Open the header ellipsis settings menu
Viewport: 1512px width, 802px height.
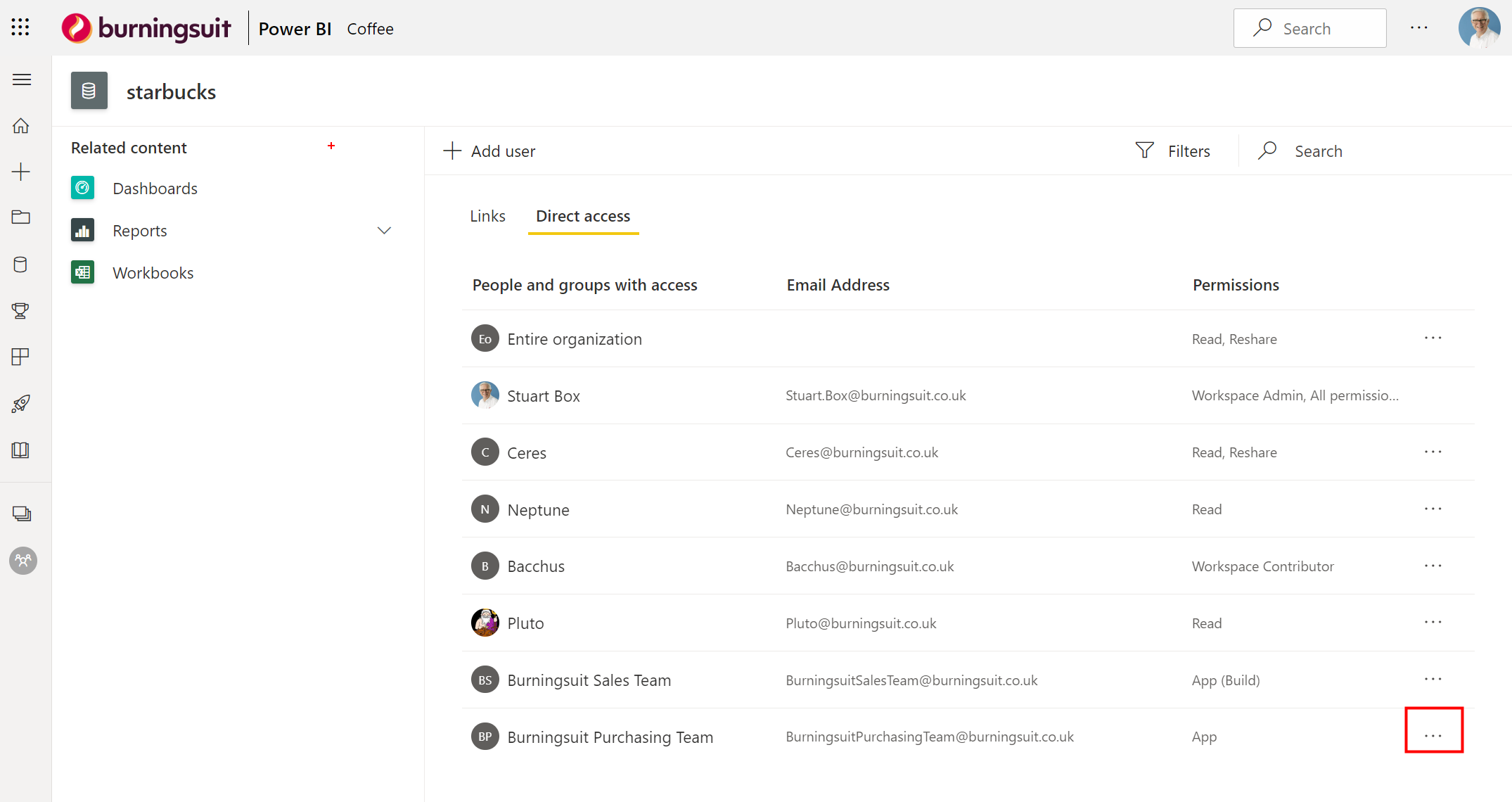pyautogui.click(x=1419, y=28)
